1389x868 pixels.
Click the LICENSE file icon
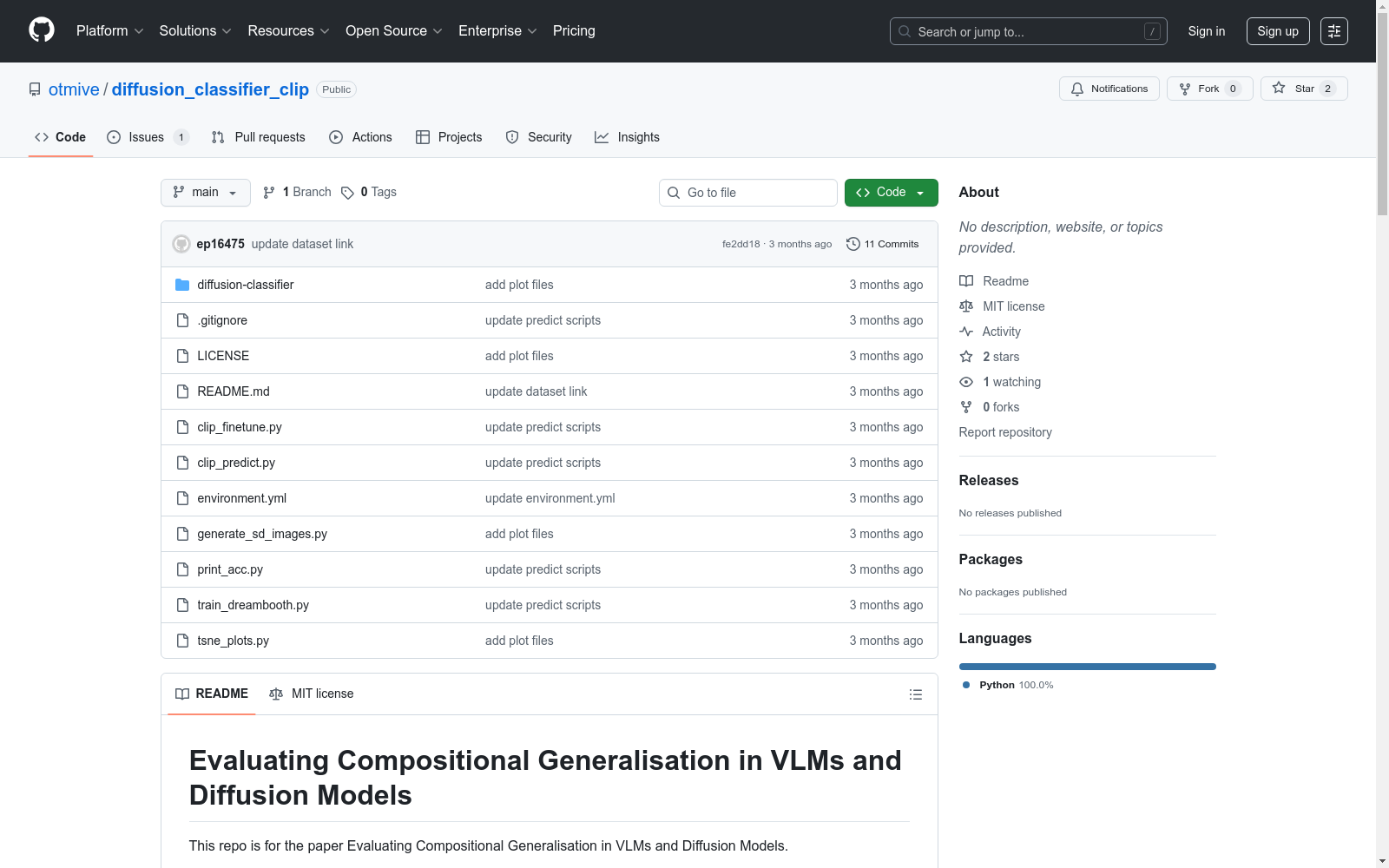182,356
